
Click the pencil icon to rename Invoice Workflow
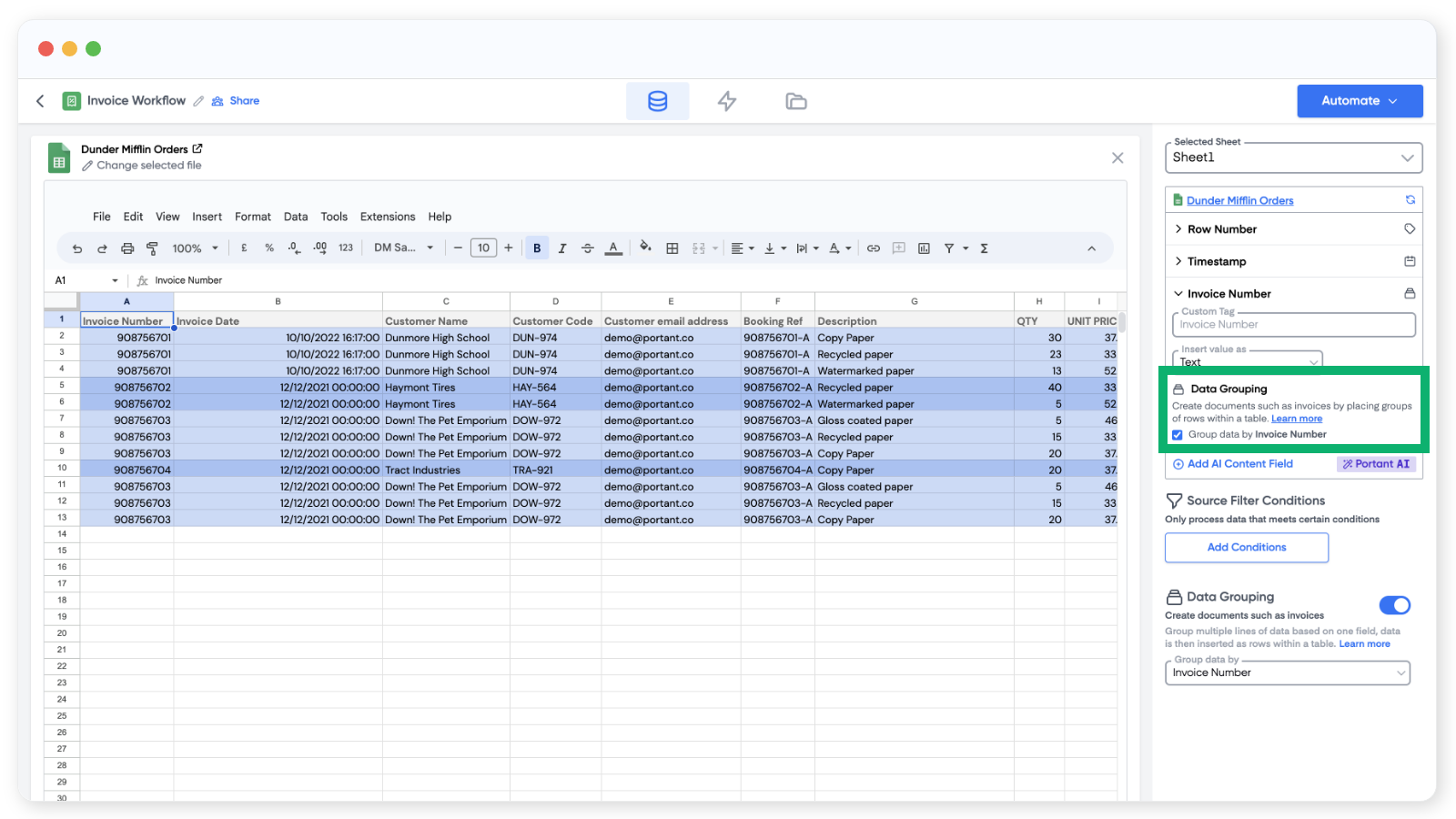coord(198,101)
